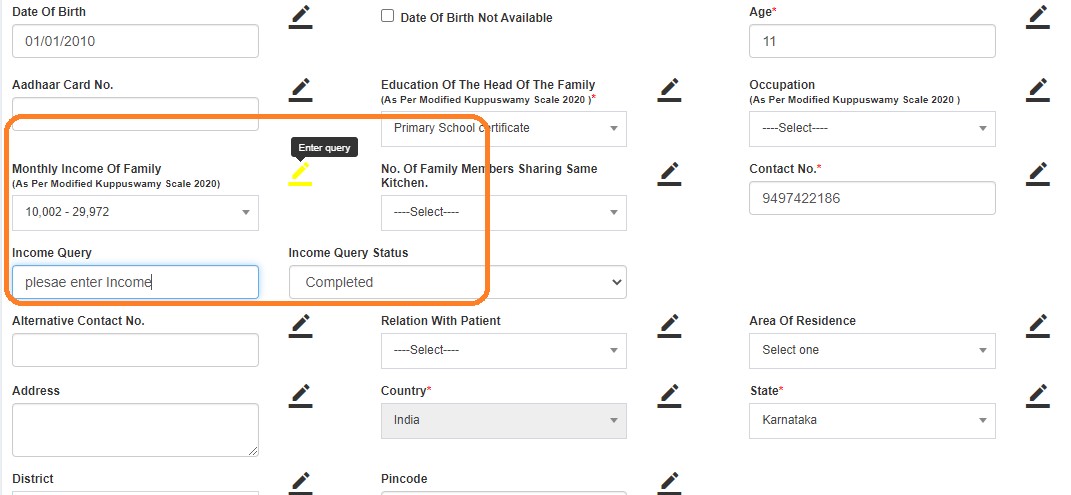Click edit pencil beside Contact No.
This screenshot has height=495, width=1071.
tap(1037, 174)
